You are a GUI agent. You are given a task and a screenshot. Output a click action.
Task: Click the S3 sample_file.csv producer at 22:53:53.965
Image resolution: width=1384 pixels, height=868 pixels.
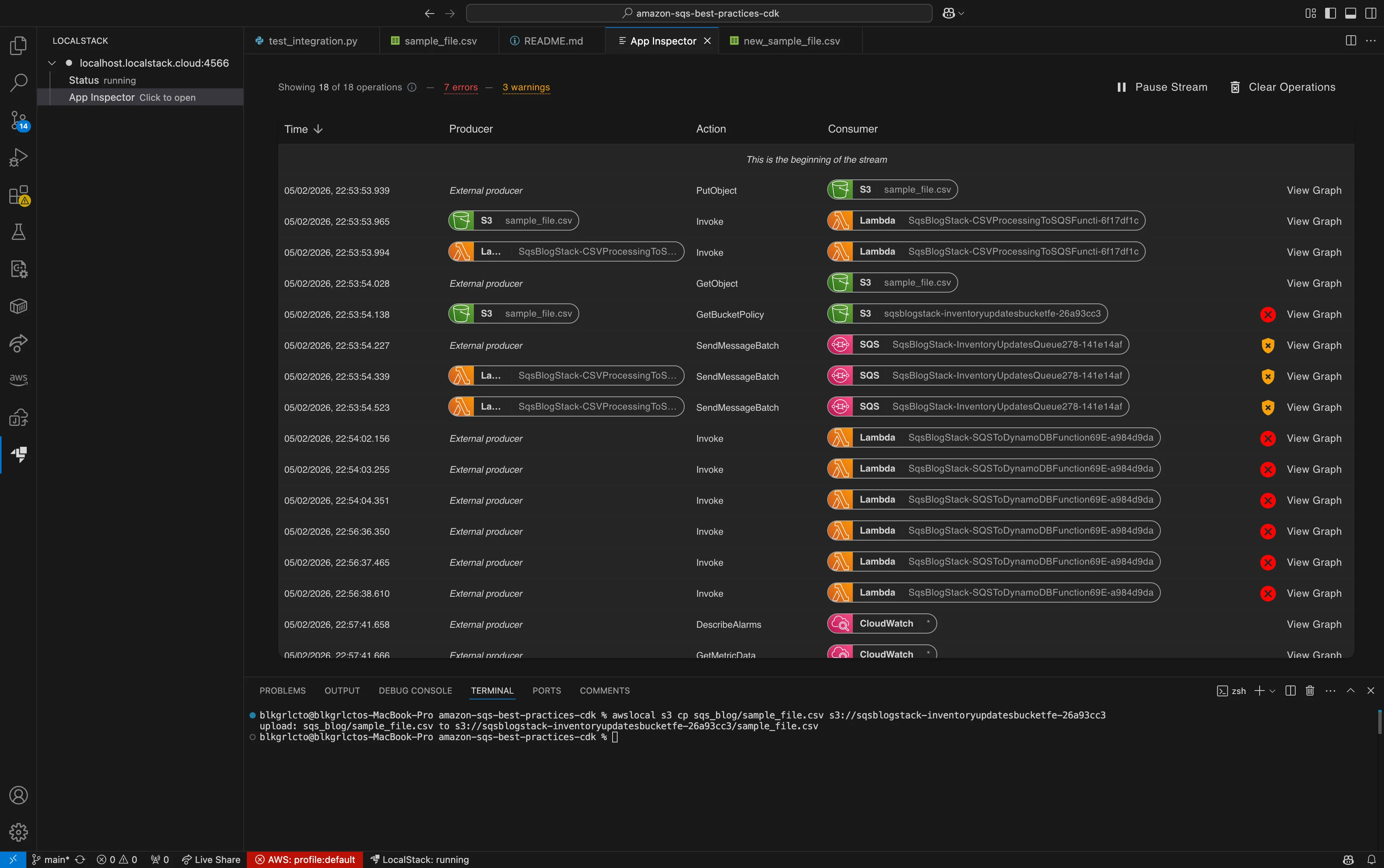pos(513,220)
